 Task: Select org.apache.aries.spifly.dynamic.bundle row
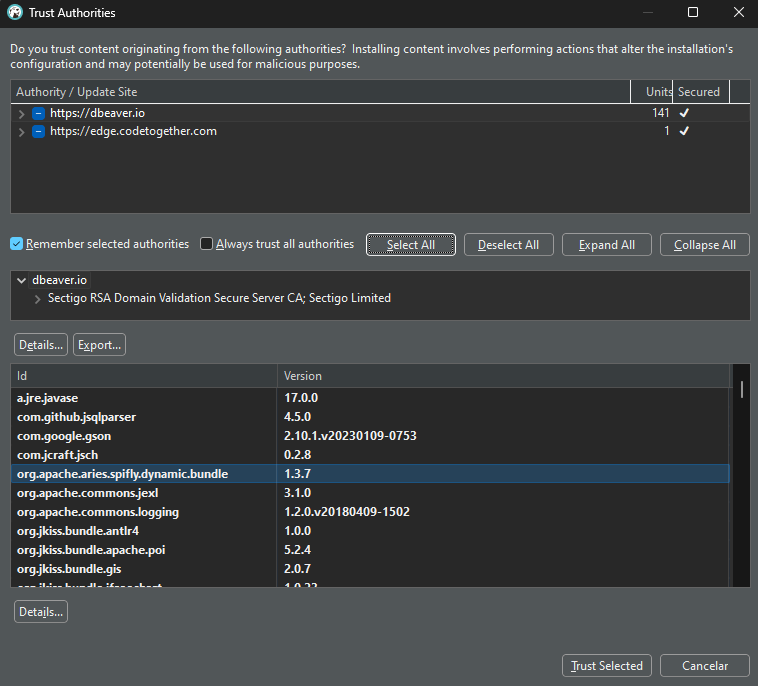click(370, 474)
